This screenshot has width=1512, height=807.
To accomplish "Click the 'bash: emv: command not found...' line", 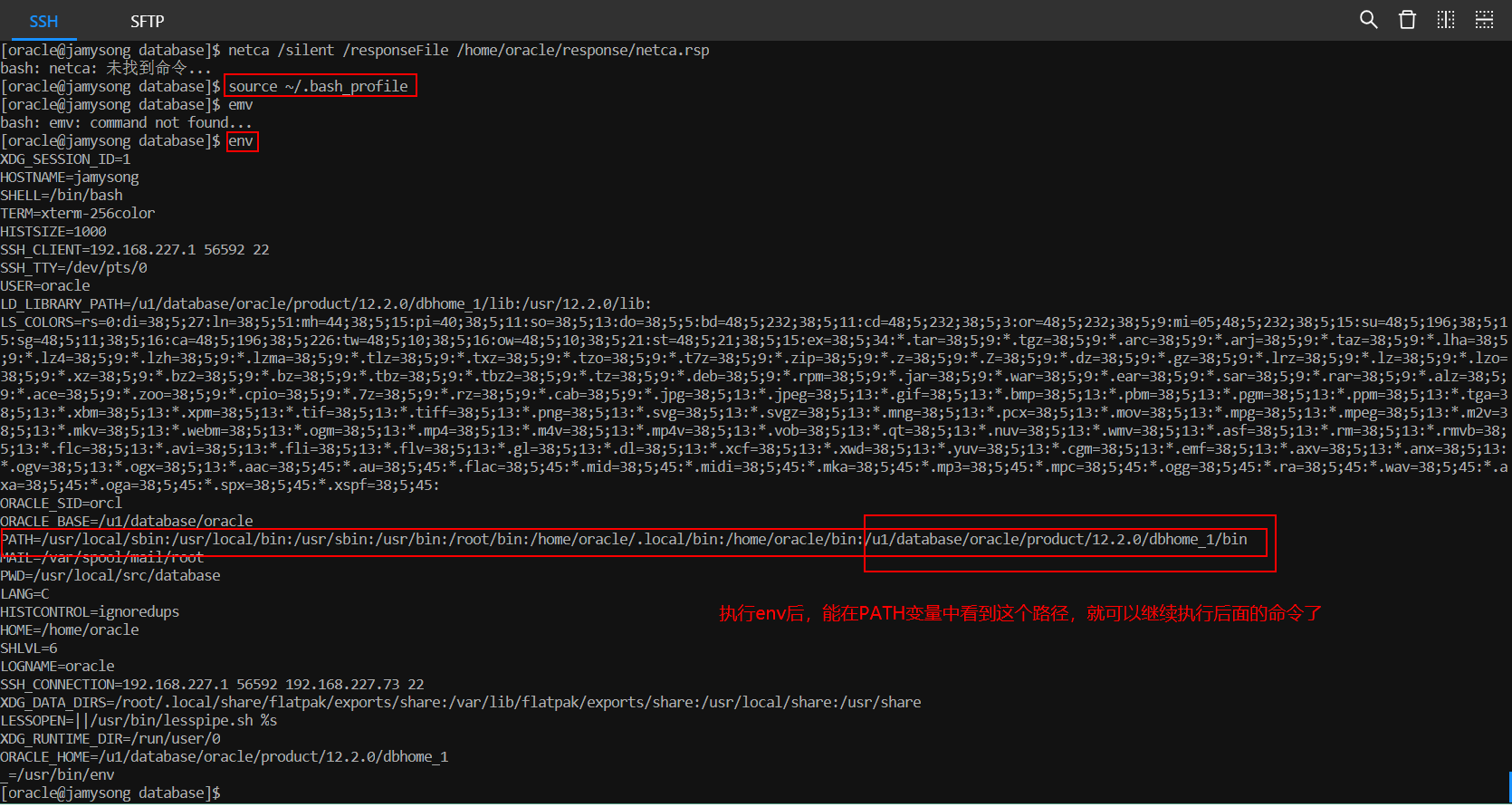I will tap(126, 123).
